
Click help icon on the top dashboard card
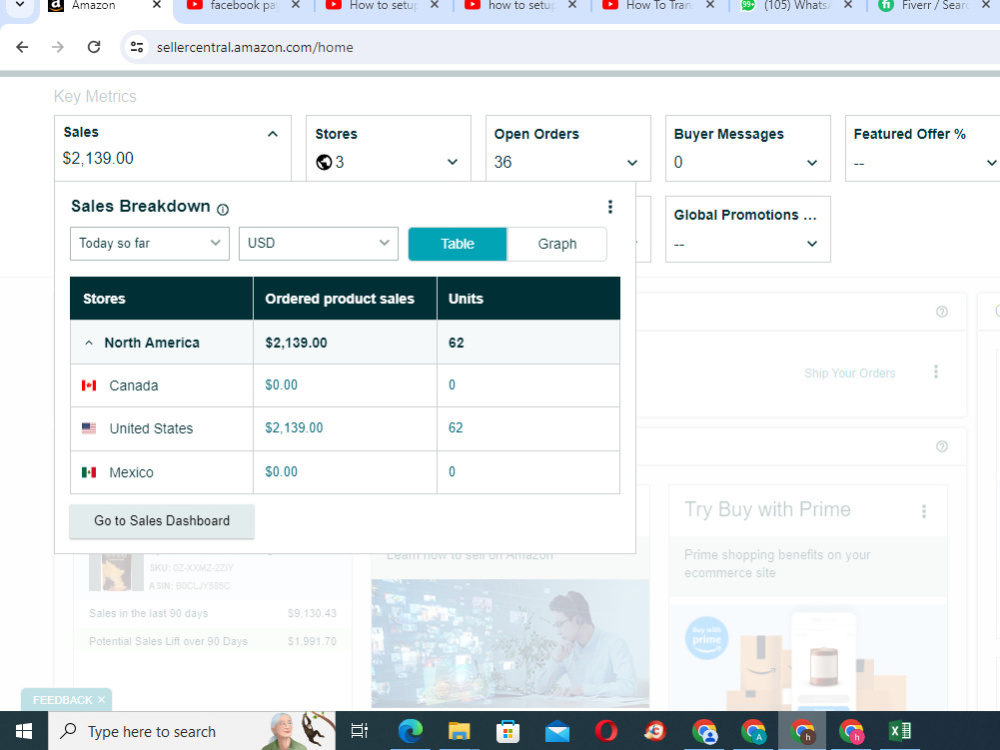point(941,312)
